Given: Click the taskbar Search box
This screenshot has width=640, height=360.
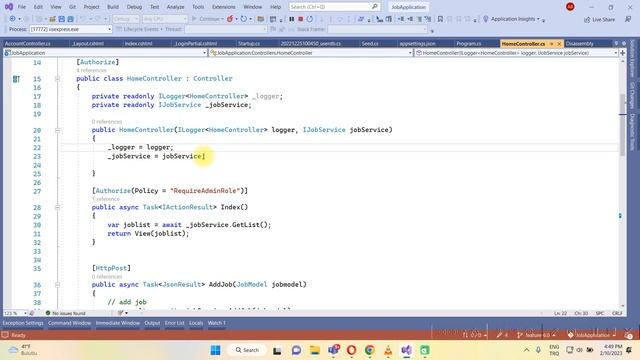Looking at the screenshot, I should [247, 350].
